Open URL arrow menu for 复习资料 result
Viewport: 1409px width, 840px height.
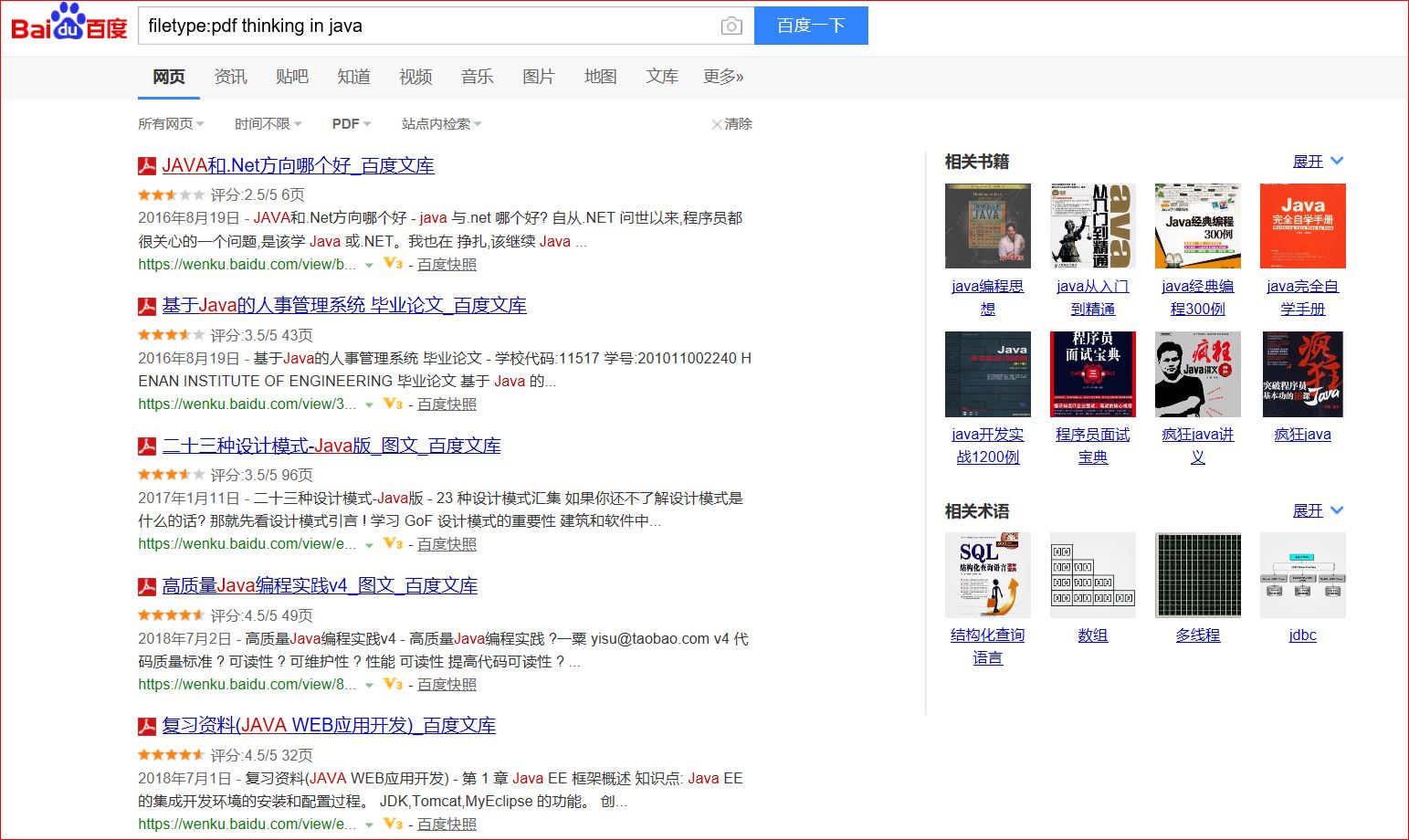(x=369, y=825)
